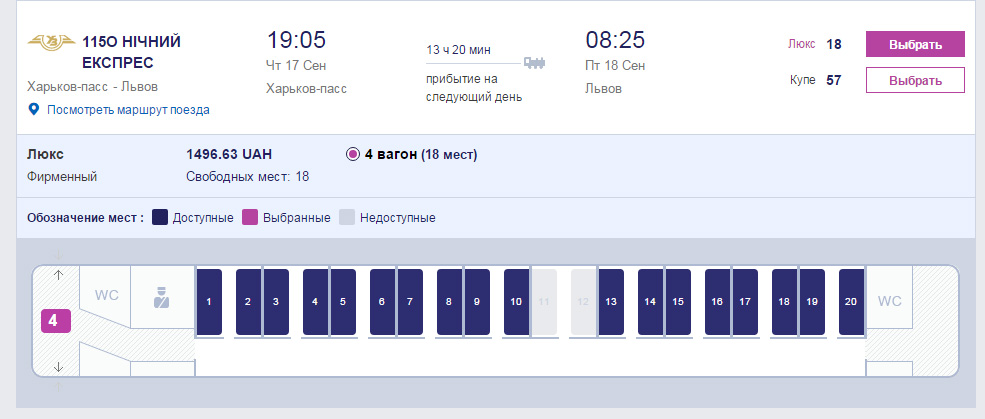This screenshot has height=419, width=985.
Task: Click the price 1496.63 UAH
Action: [229, 155]
